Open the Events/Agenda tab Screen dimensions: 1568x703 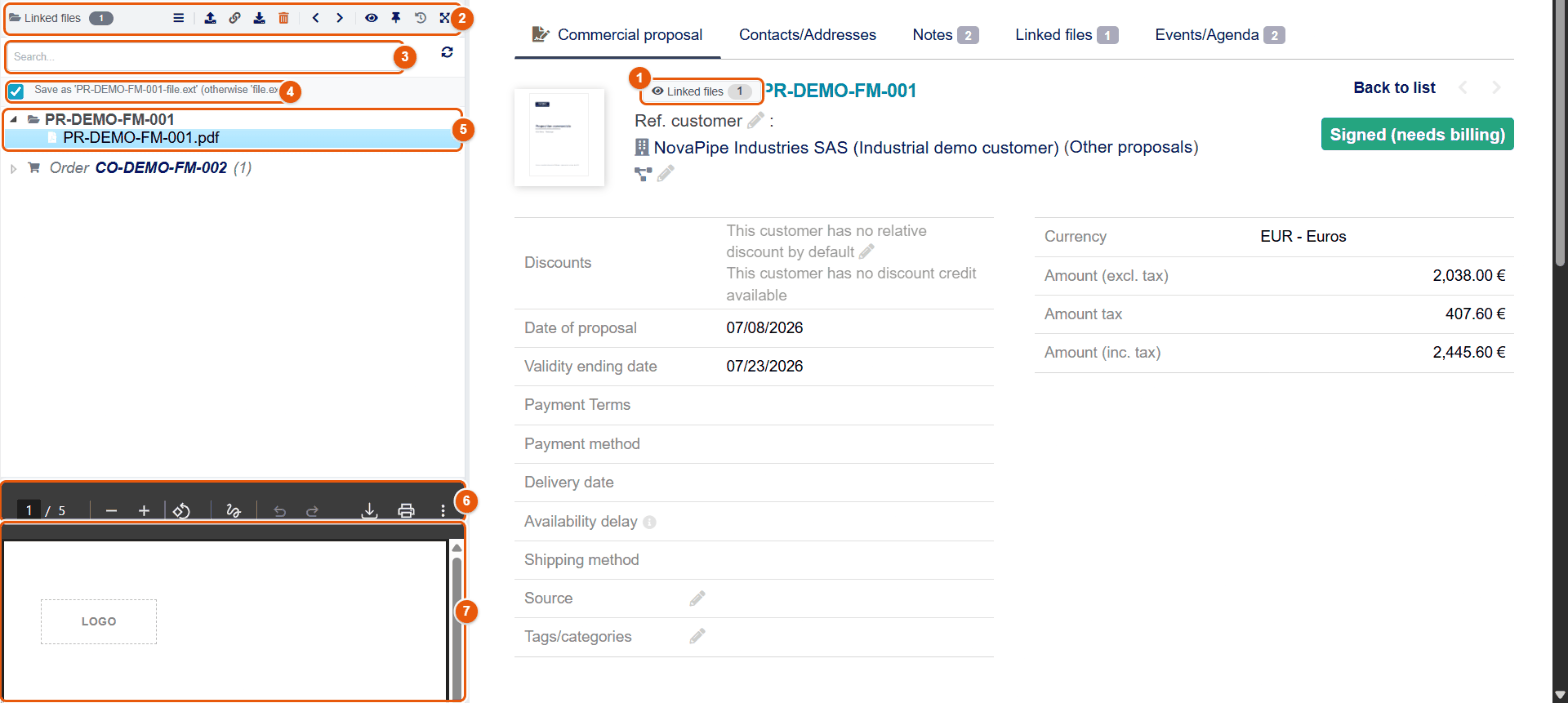point(1220,35)
